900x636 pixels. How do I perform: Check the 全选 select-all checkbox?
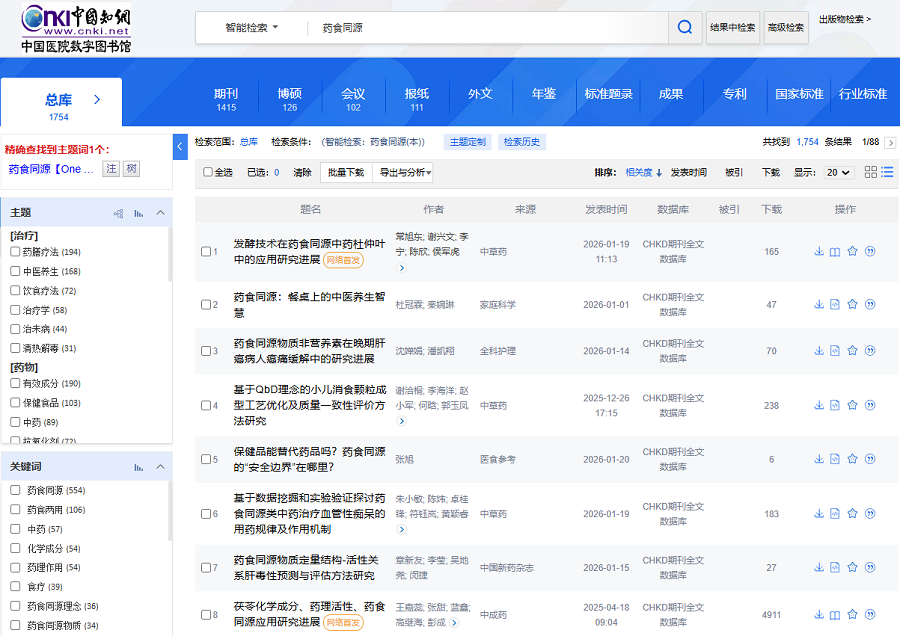(x=208, y=172)
